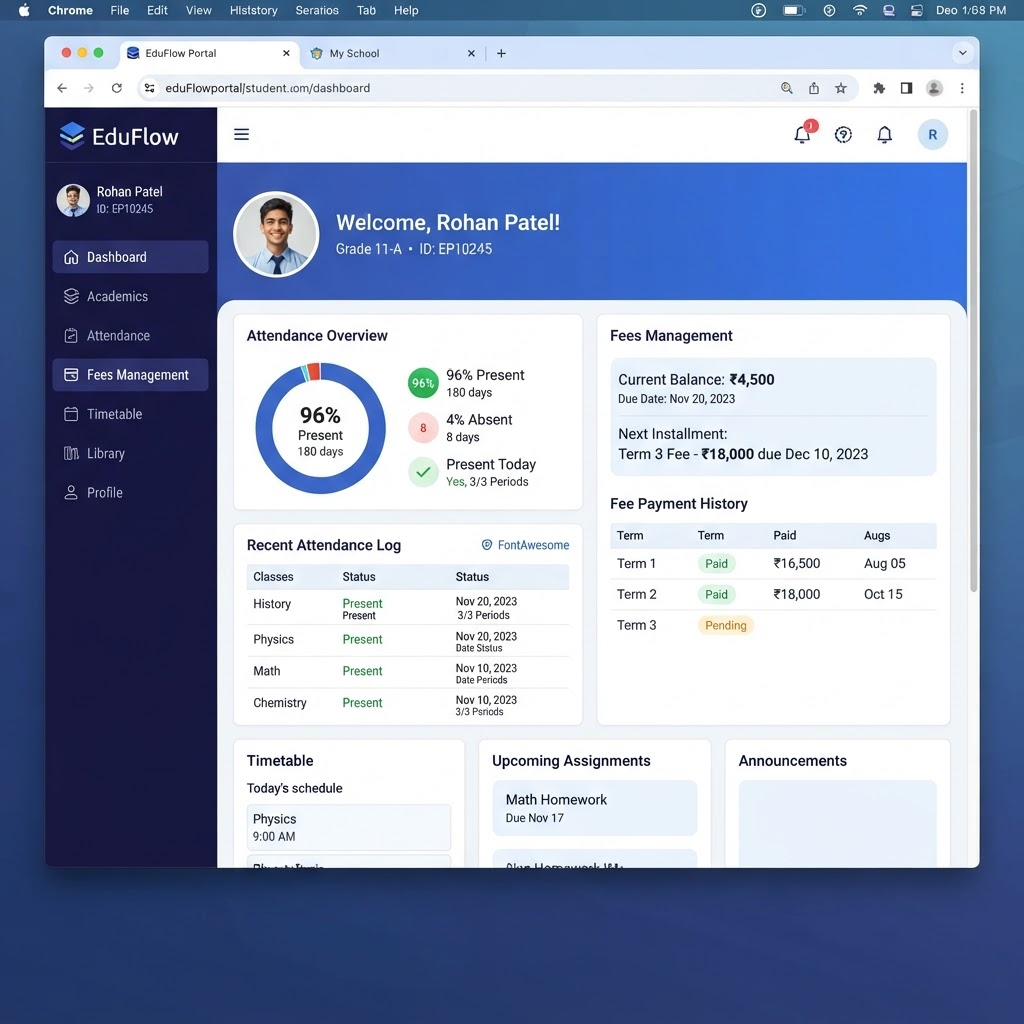The height and width of the screenshot is (1024, 1024).
Task: Open the Chrome three-dot menu
Action: tap(961, 88)
